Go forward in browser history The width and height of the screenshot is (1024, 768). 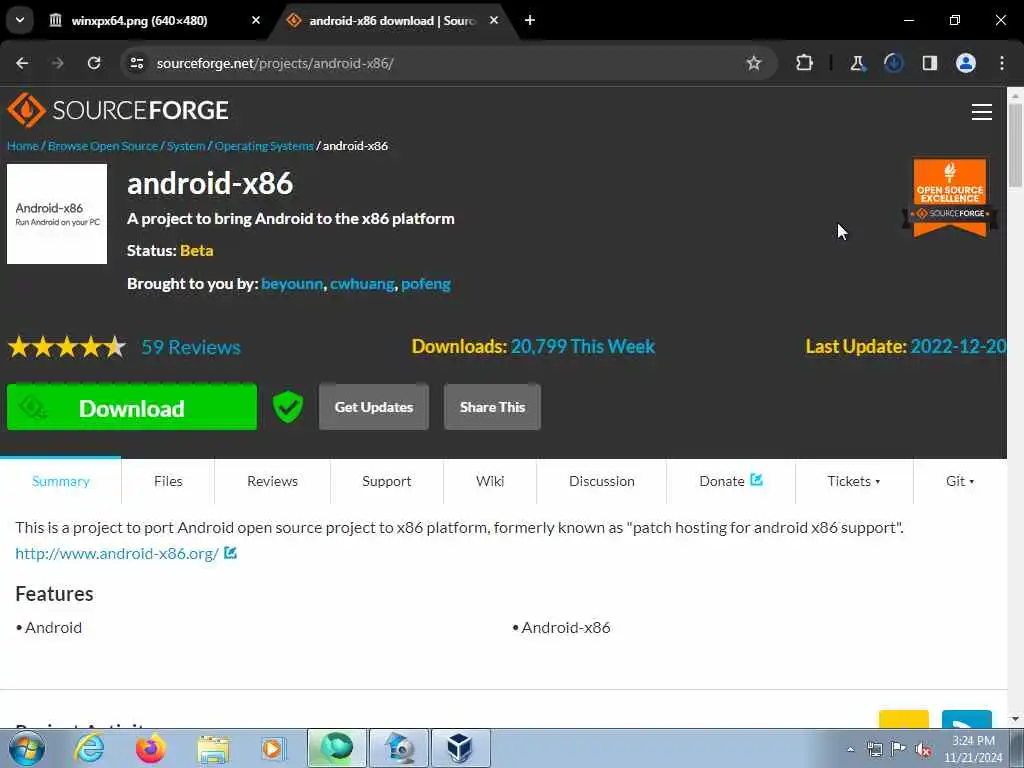point(57,63)
